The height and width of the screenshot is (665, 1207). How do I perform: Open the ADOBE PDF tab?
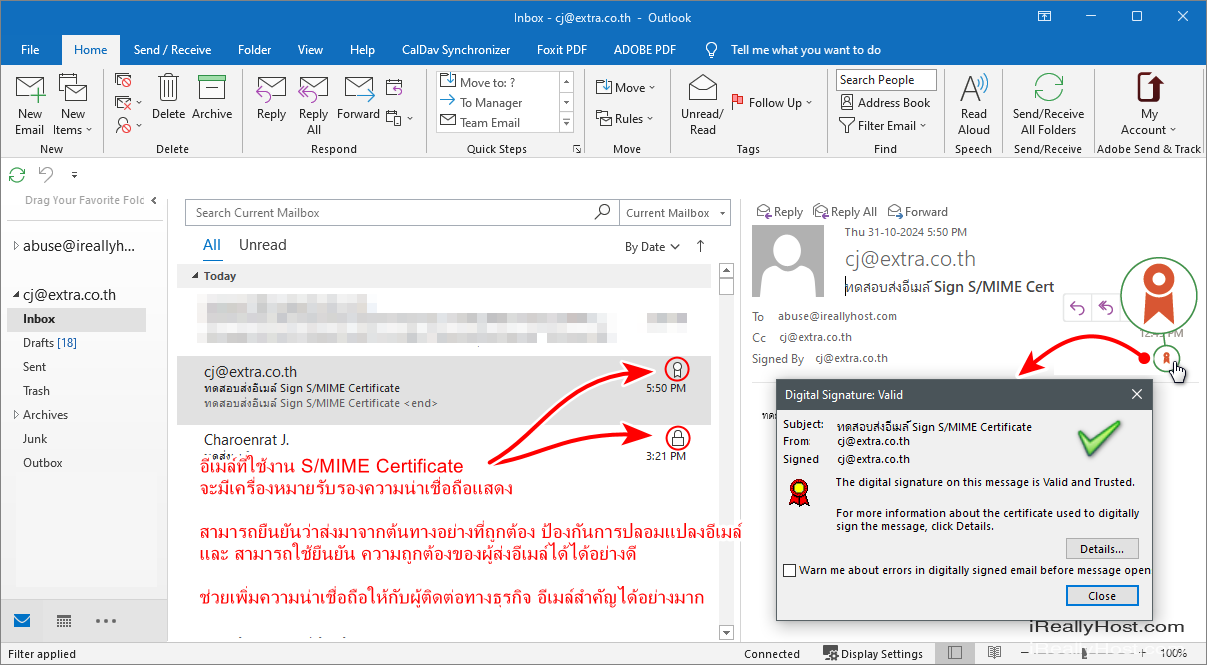point(645,50)
